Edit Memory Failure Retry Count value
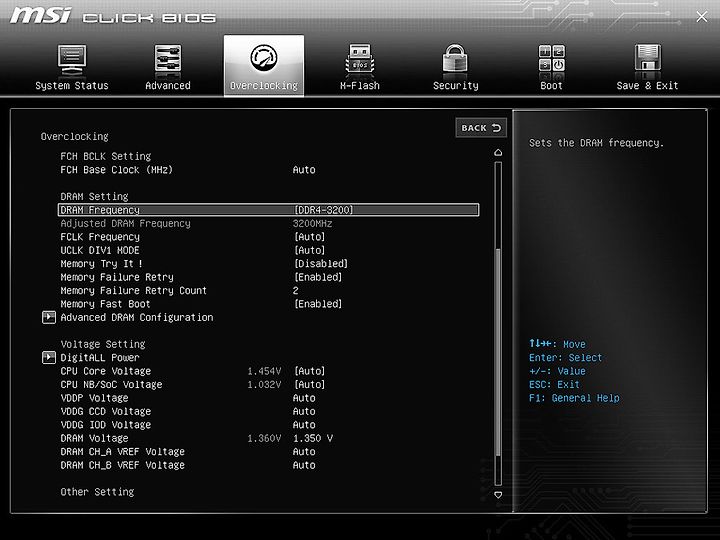 pyautogui.click(x=296, y=291)
